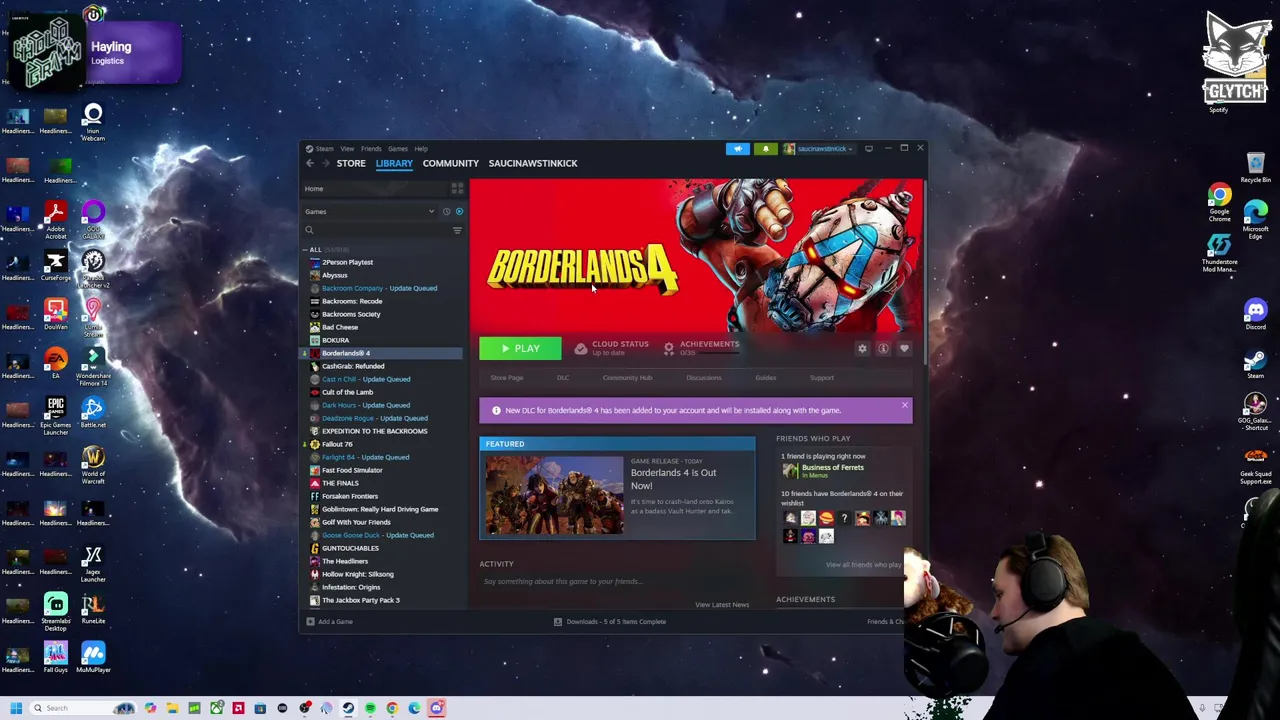1280x720 pixels.
Task: Open the Help menu
Action: point(421,149)
